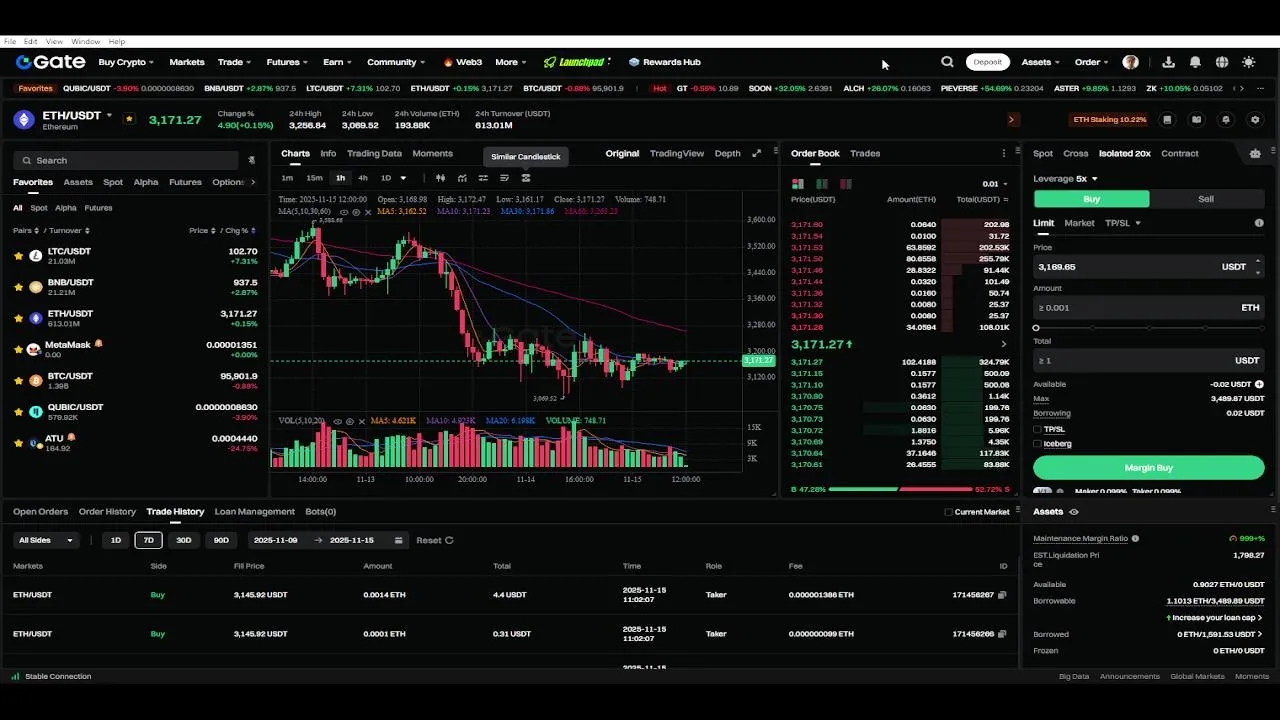Open the language globe icon
Image resolution: width=1280 pixels, height=720 pixels.
[x=1221, y=62]
